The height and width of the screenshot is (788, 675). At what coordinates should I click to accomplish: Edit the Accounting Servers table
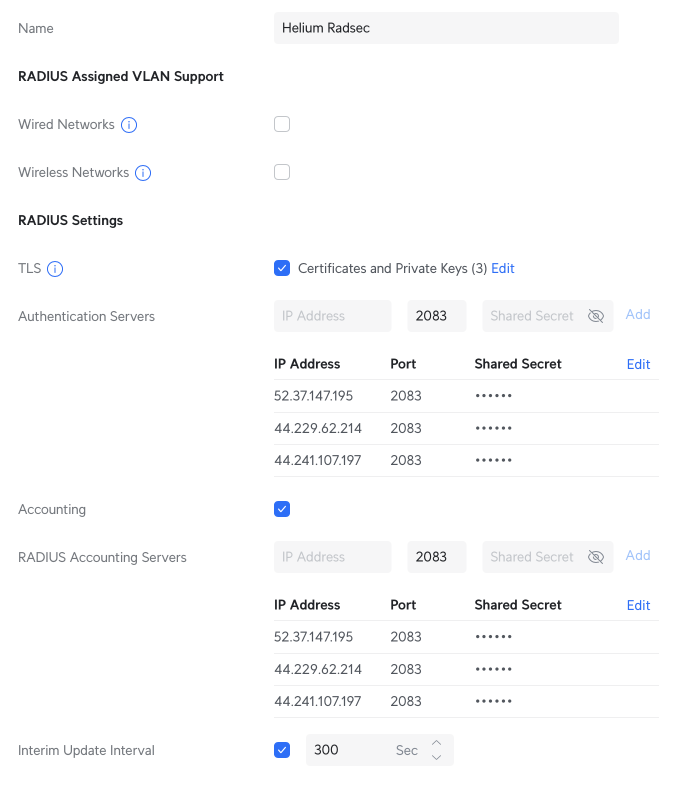click(638, 605)
